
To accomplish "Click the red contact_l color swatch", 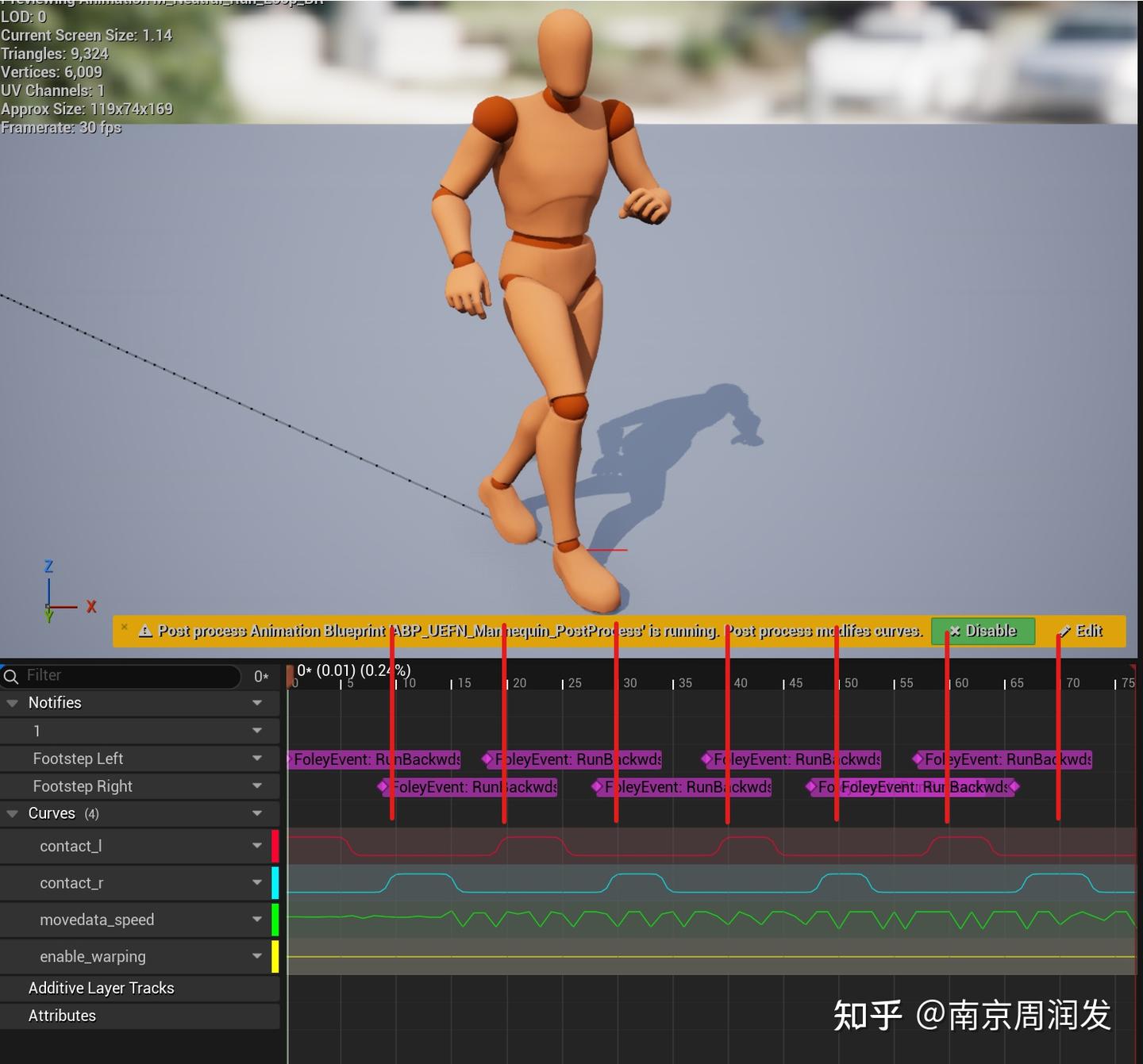I will [275, 846].
